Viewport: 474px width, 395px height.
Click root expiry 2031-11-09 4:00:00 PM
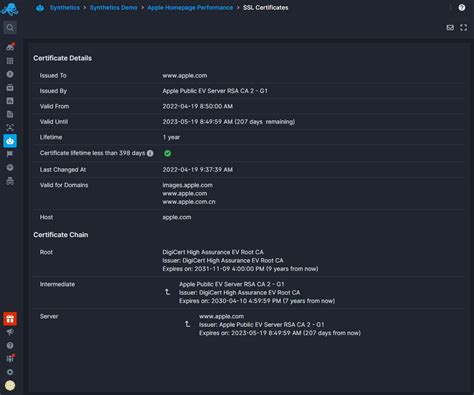tap(240, 269)
